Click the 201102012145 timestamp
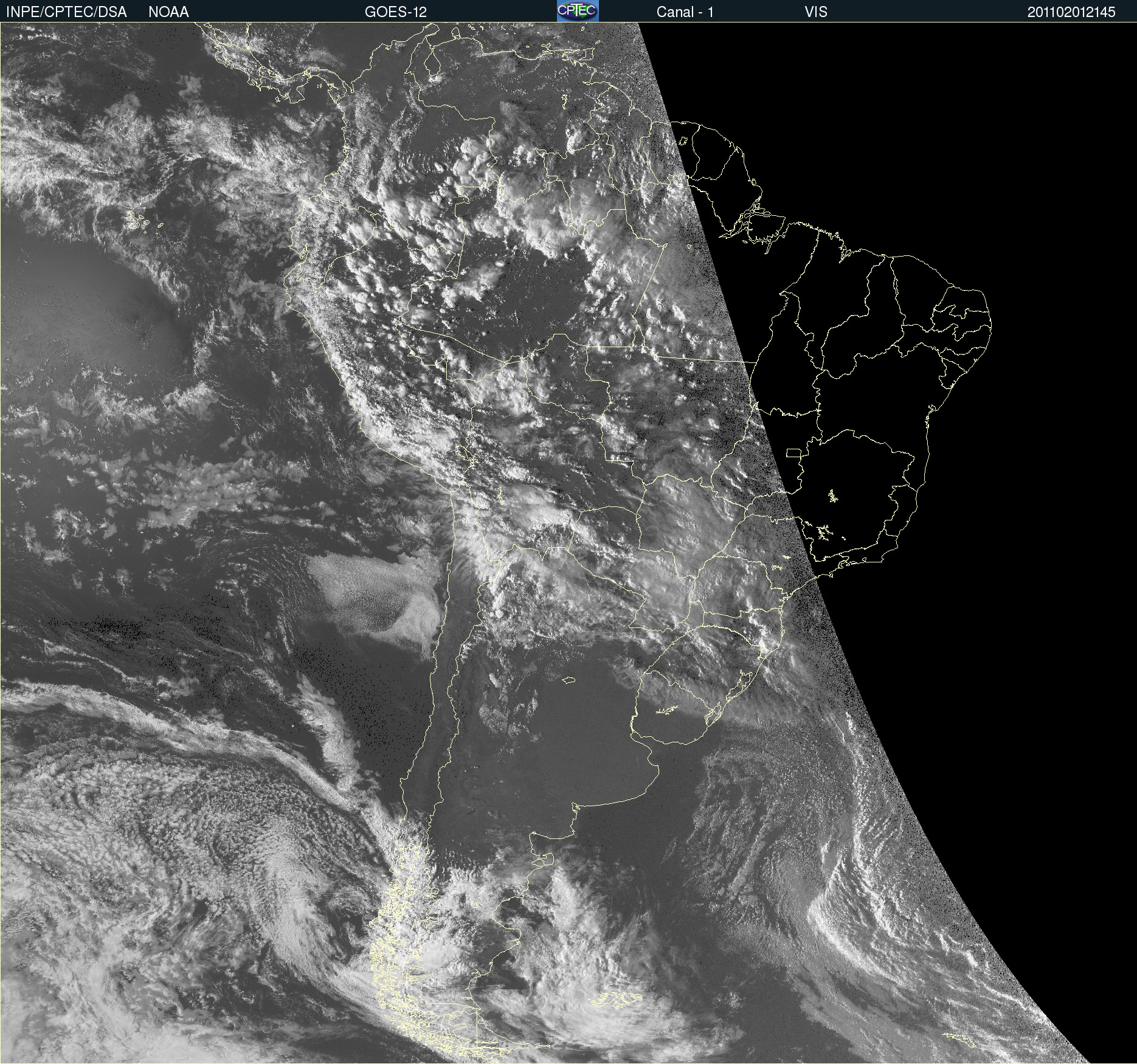The width and height of the screenshot is (1137, 1064). (1071, 12)
